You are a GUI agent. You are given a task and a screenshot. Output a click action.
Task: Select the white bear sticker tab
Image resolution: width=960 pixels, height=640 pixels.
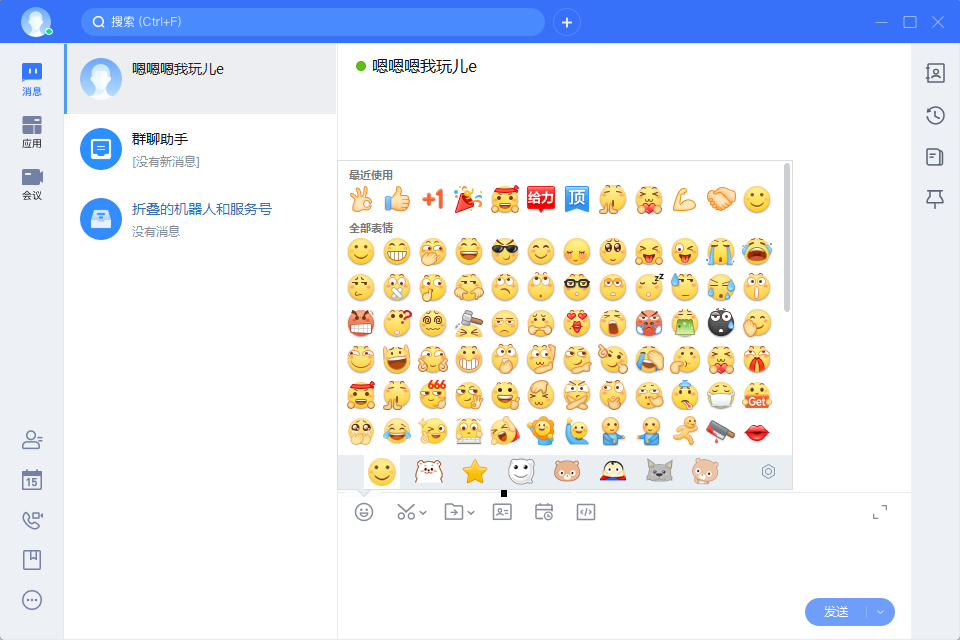coord(429,472)
